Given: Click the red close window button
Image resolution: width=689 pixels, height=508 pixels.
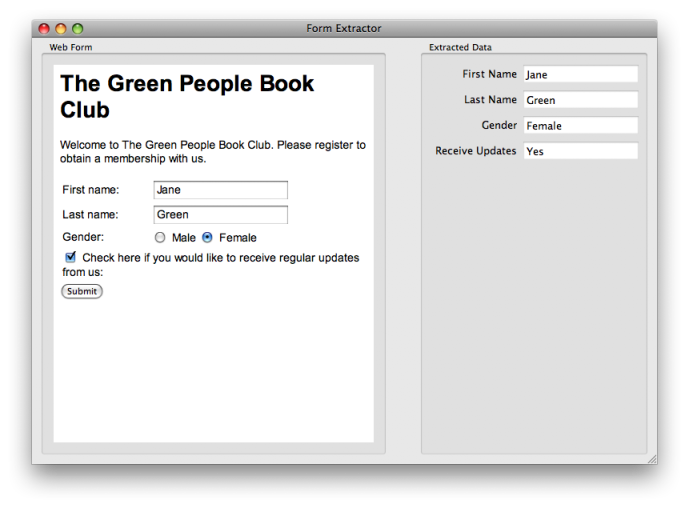Looking at the screenshot, I should click(x=44, y=29).
